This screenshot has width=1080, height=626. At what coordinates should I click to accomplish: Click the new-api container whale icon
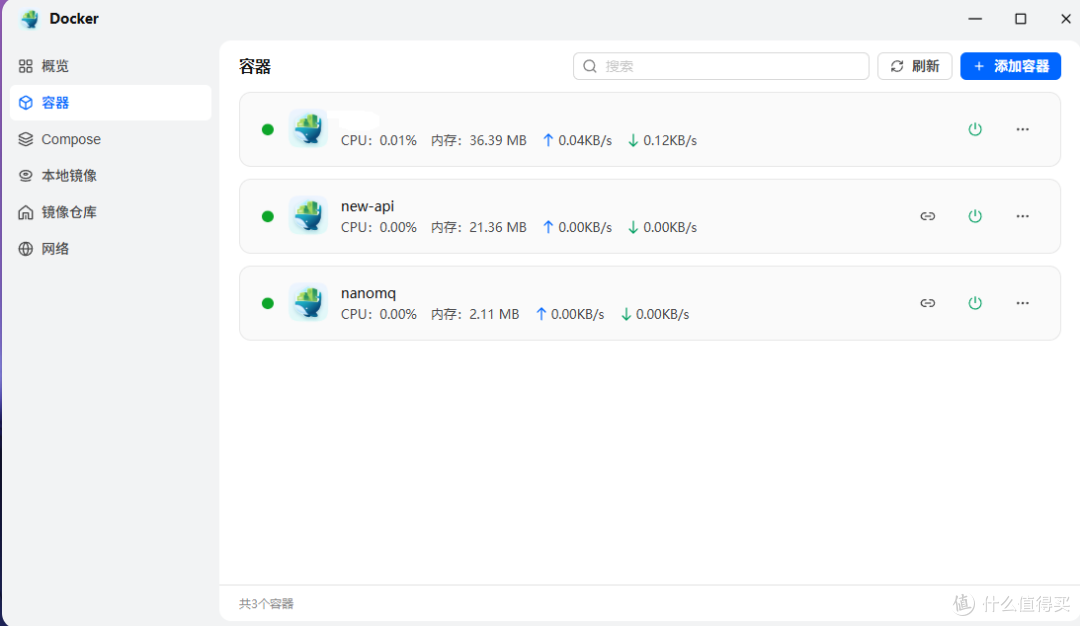pyautogui.click(x=308, y=216)
